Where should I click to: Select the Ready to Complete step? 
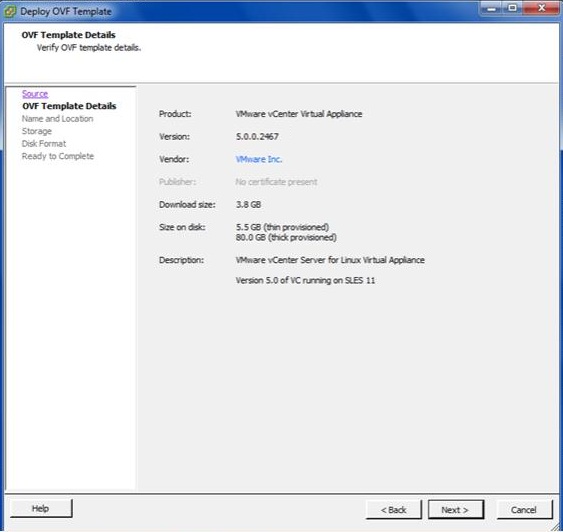(58, 156)
